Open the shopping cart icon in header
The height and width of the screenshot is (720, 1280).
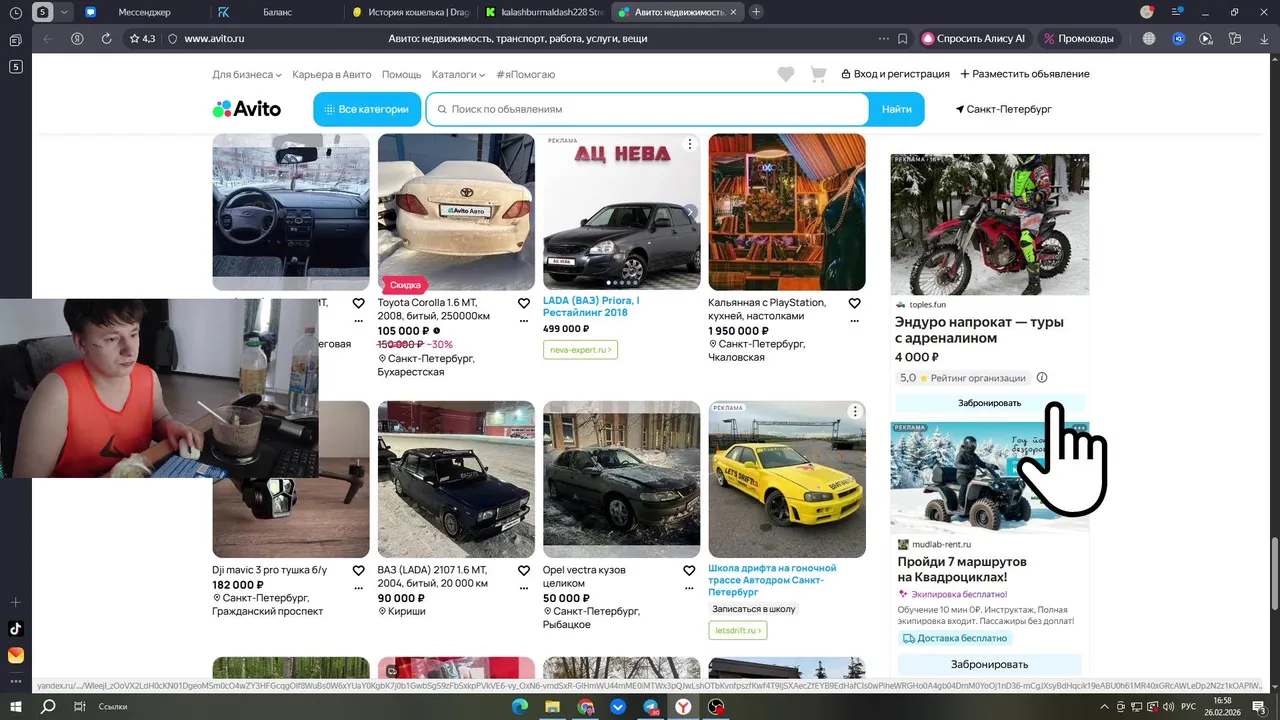pos(818,74)
